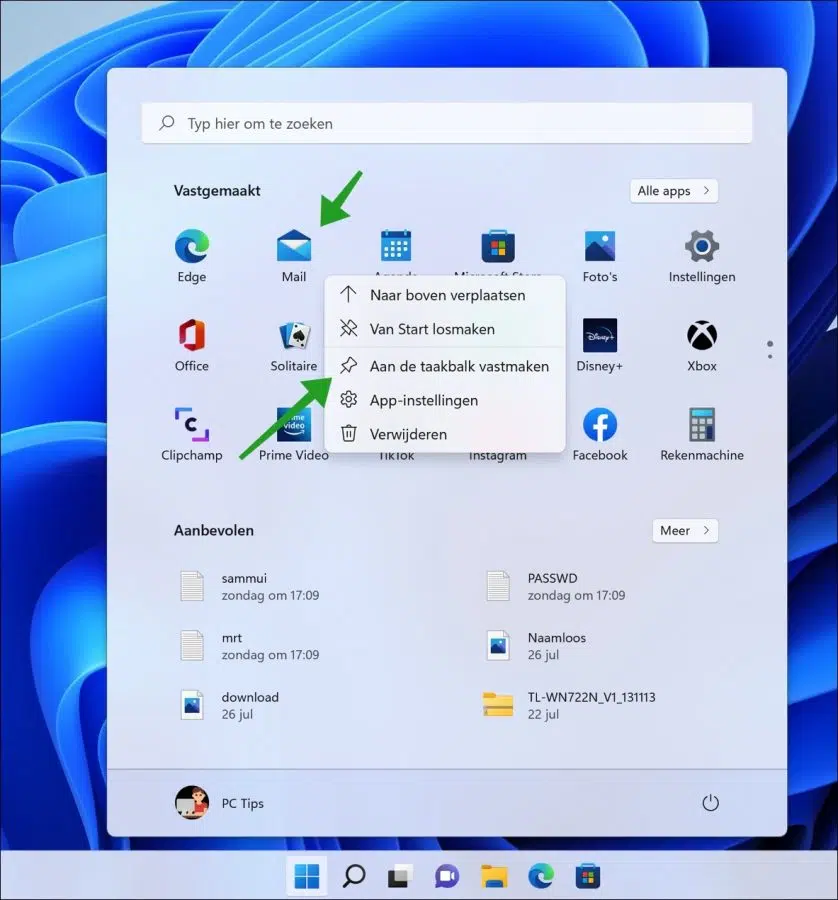Open App-instellingen from context menu

445,400
